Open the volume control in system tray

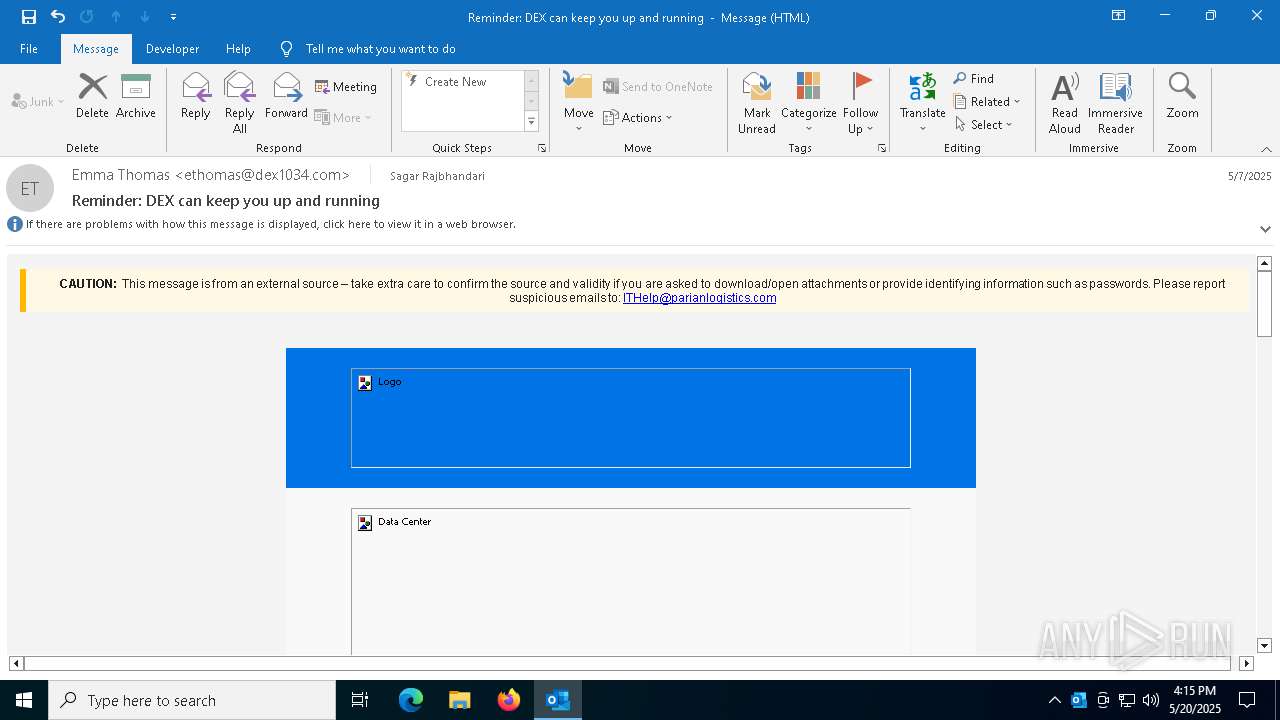pyautogui.click(x=1150, y=700)
